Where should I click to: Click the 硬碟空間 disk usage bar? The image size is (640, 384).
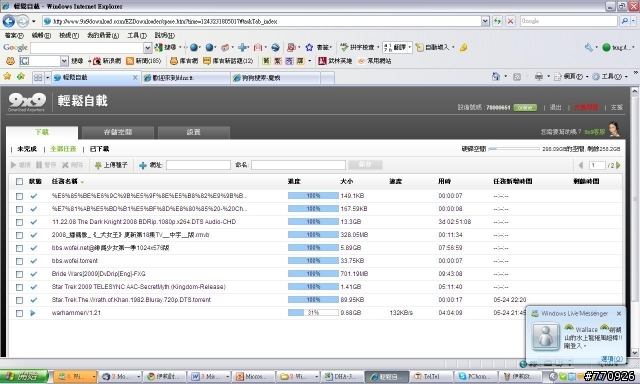click(x=514, y=149)
